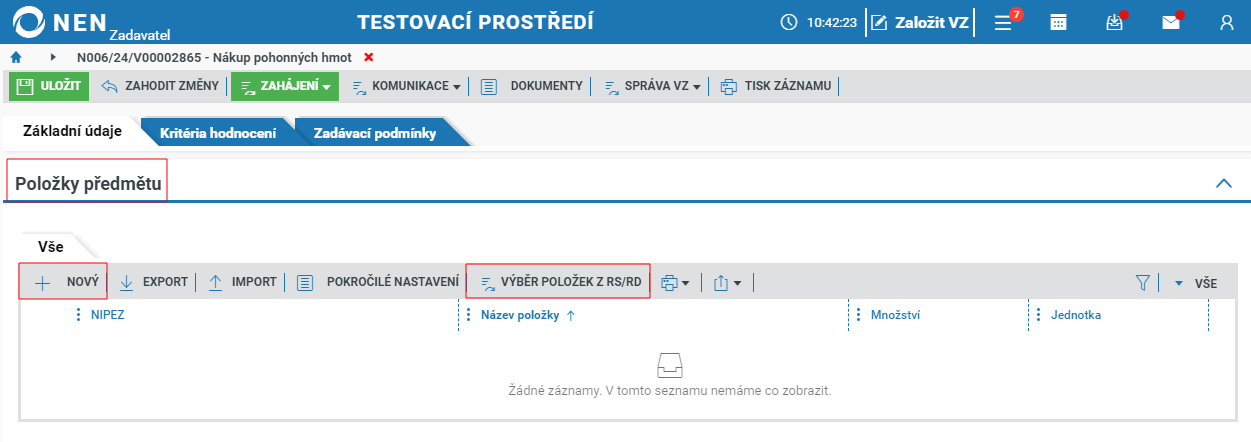Click the filter funnel icon
Image resolution: width=1251 pixels, height=442 pixels.
coord(1143,283)
